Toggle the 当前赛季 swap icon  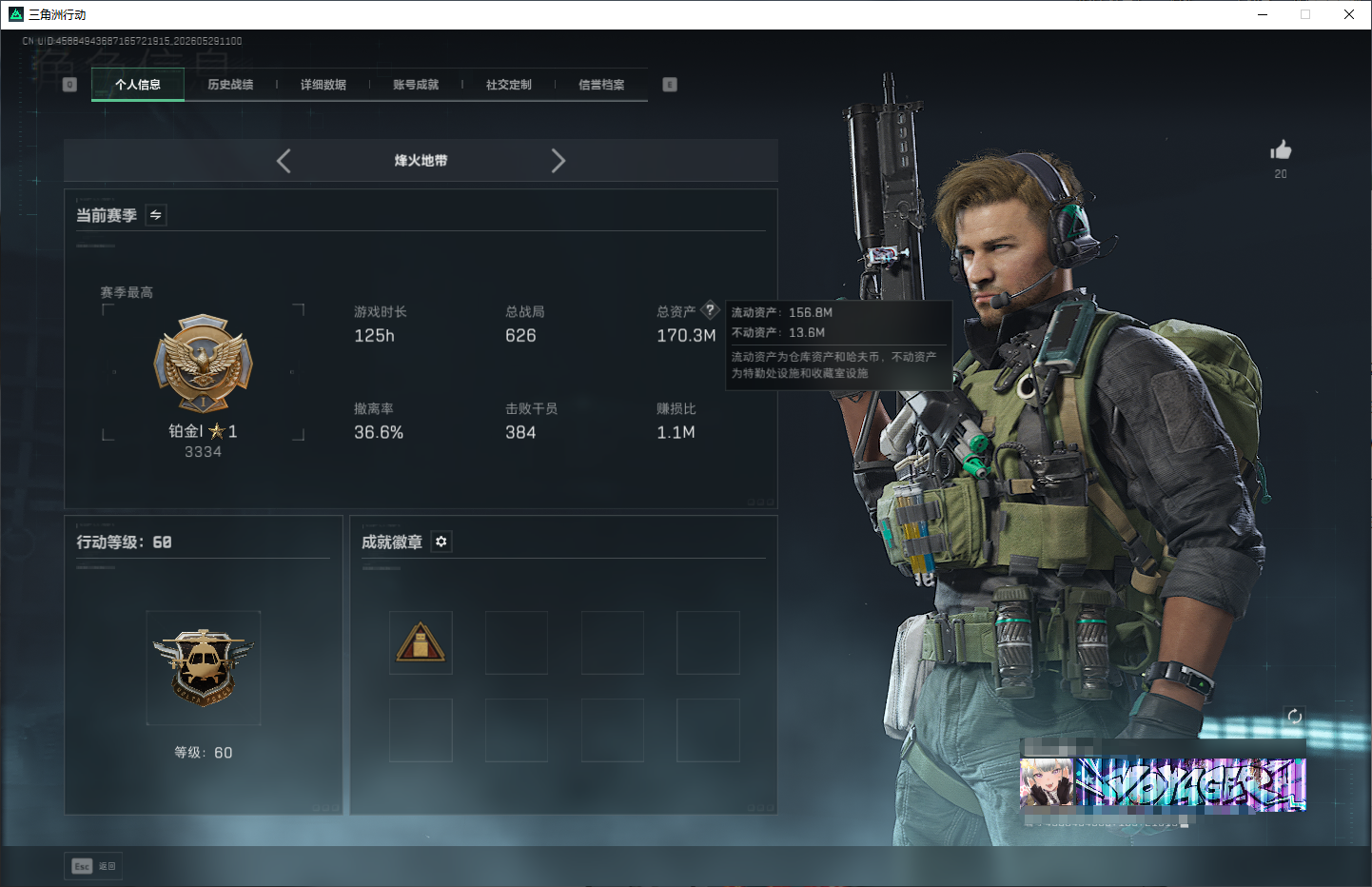(x=156, y=215)
